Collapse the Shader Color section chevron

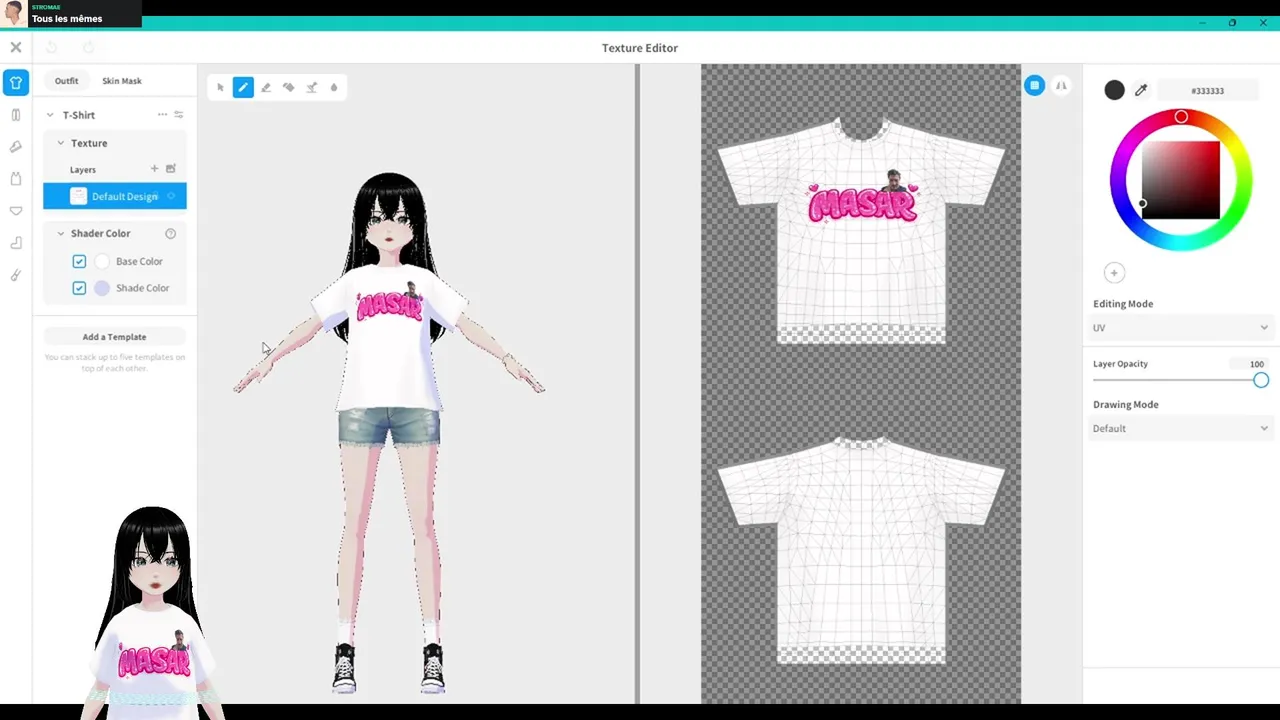[x=60, y=234]
